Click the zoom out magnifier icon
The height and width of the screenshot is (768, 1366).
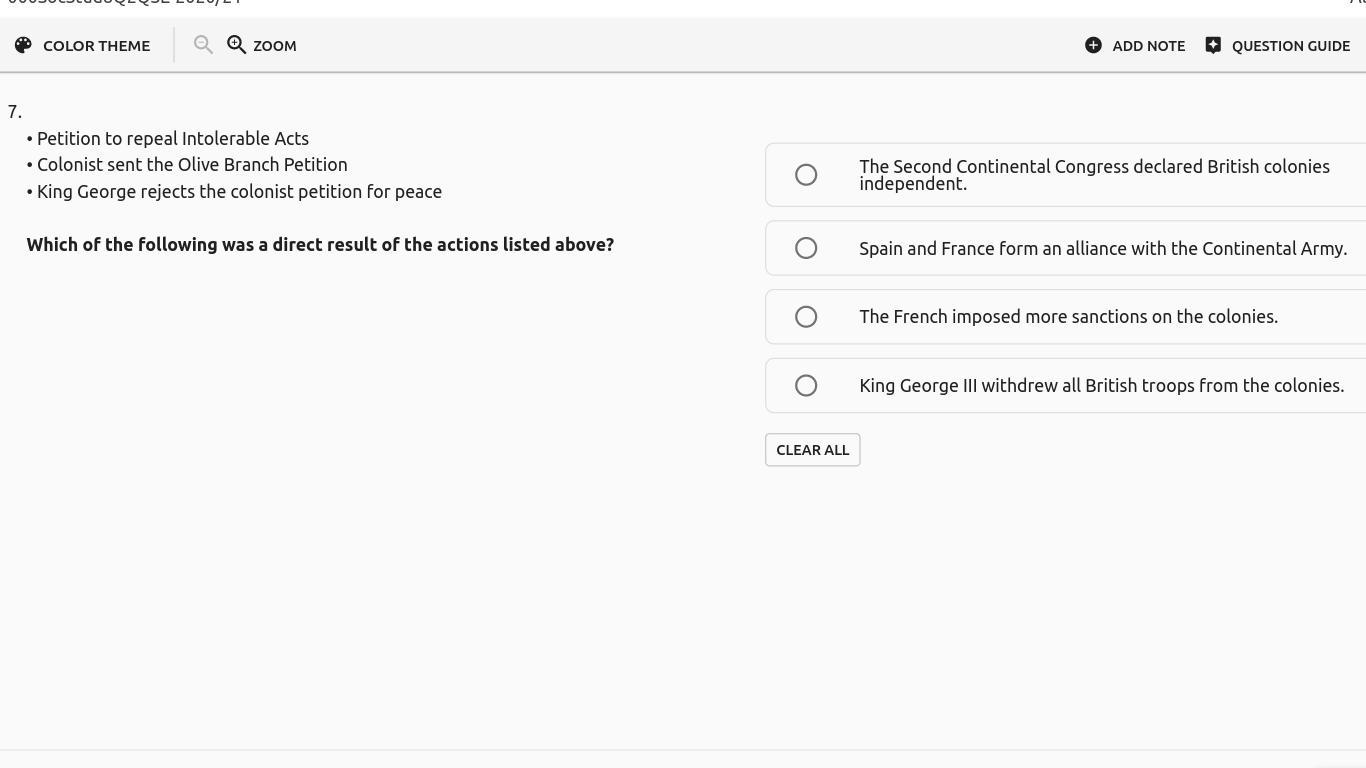203,45
